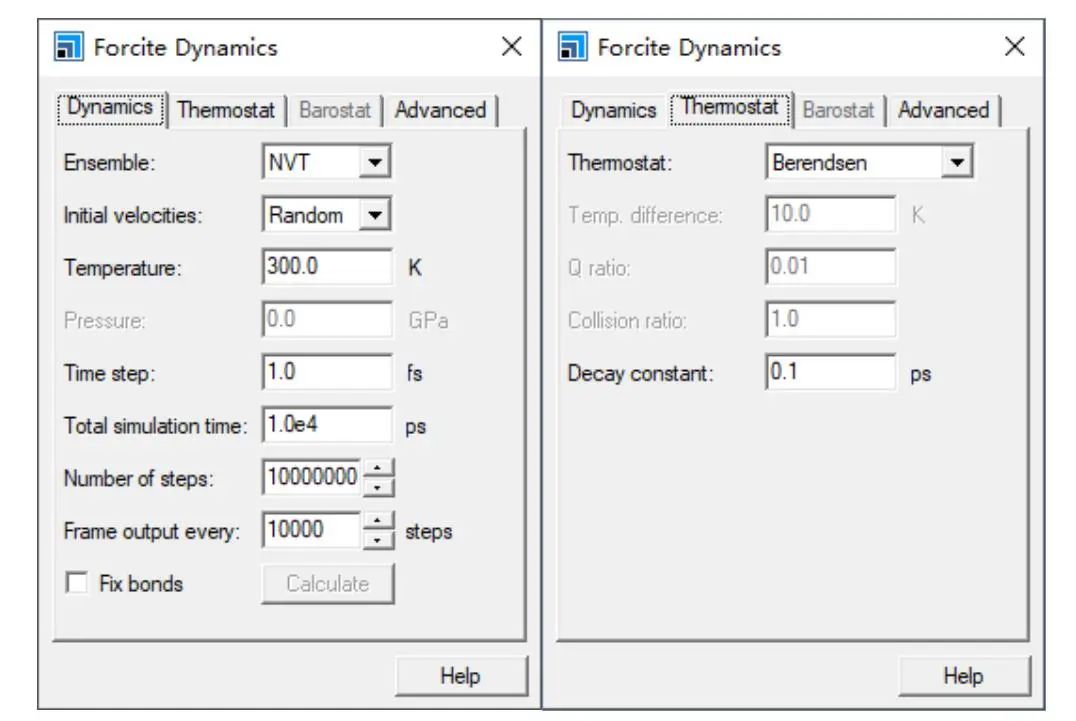The image size is (1076, 721).
Task: Click the Fix bonds label text
Action: [x=141, y=584]
